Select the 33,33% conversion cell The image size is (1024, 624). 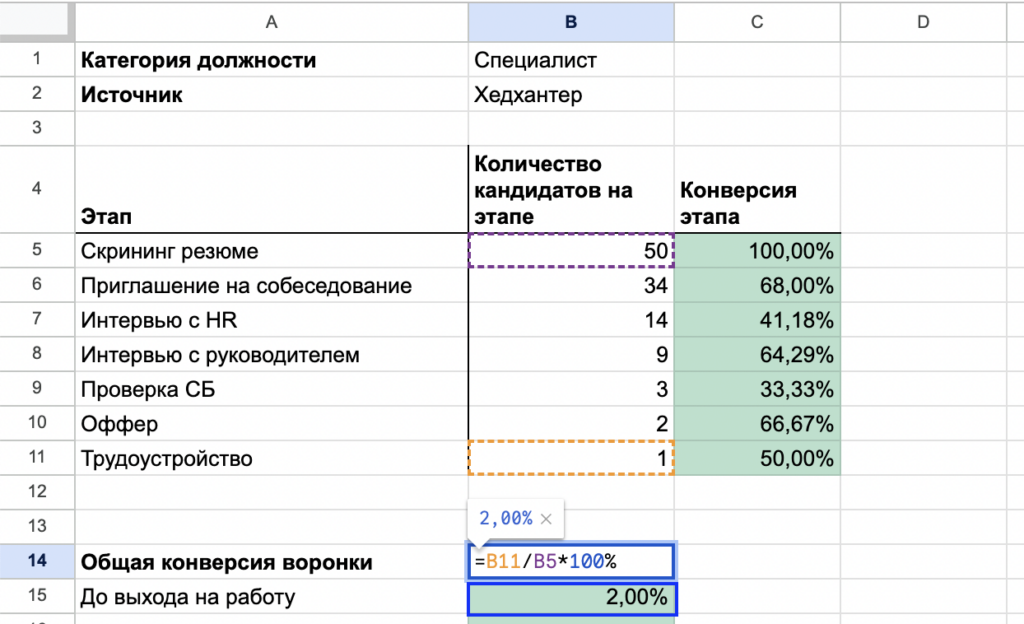coord(757,389)
